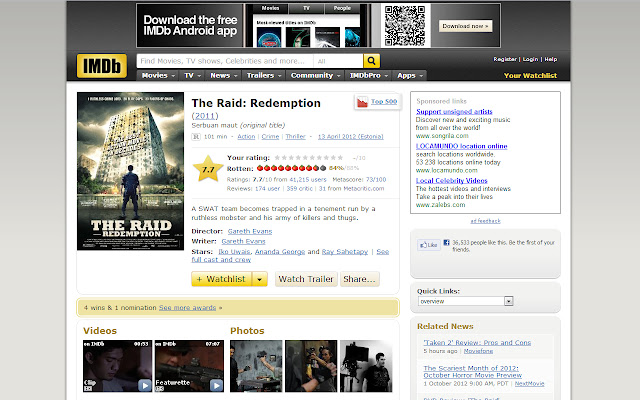Screen dimensions: 640x400
Task: Open the IMDbPro menu
Action: coord(369,76)
